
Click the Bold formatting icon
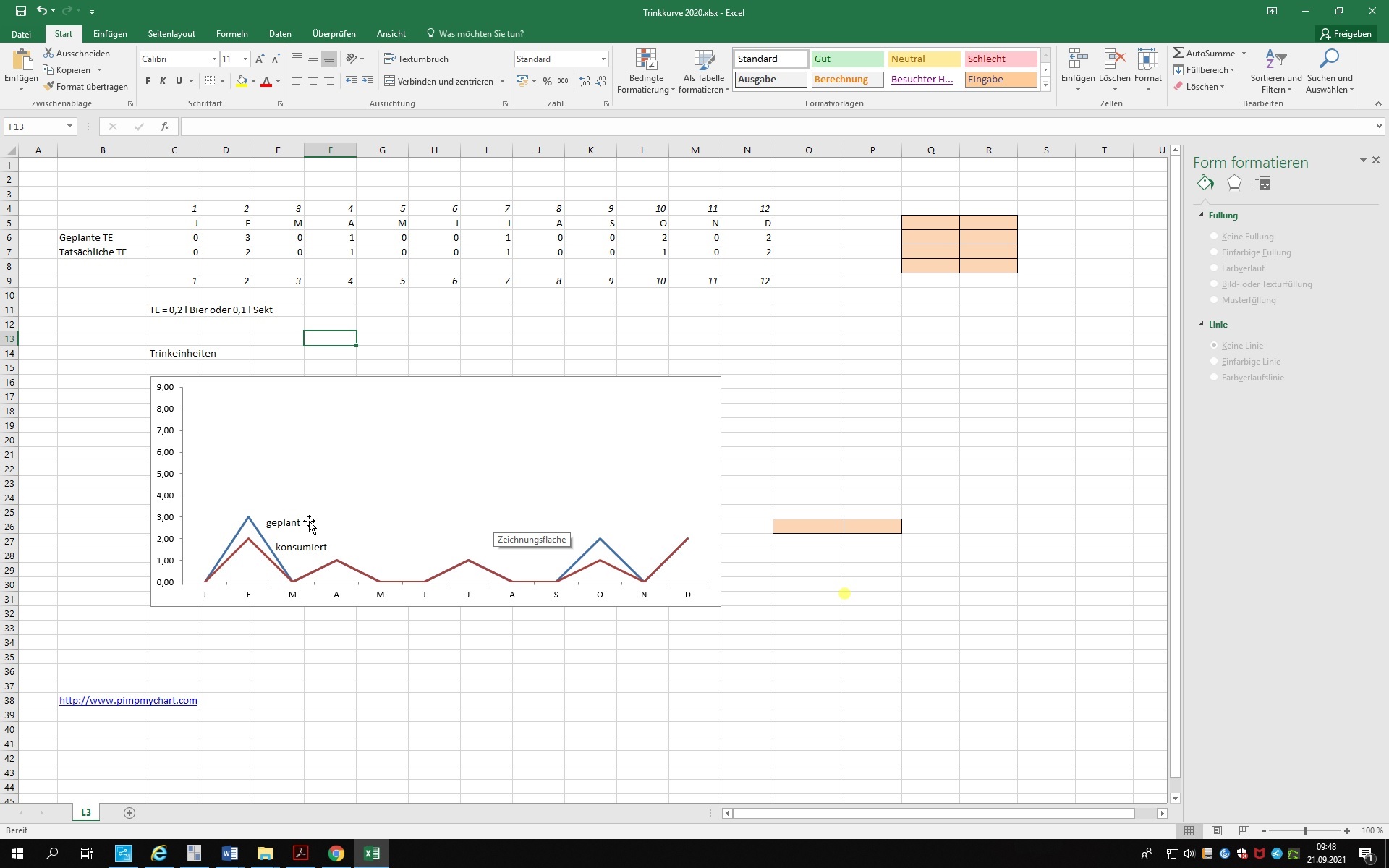point(148,81)
